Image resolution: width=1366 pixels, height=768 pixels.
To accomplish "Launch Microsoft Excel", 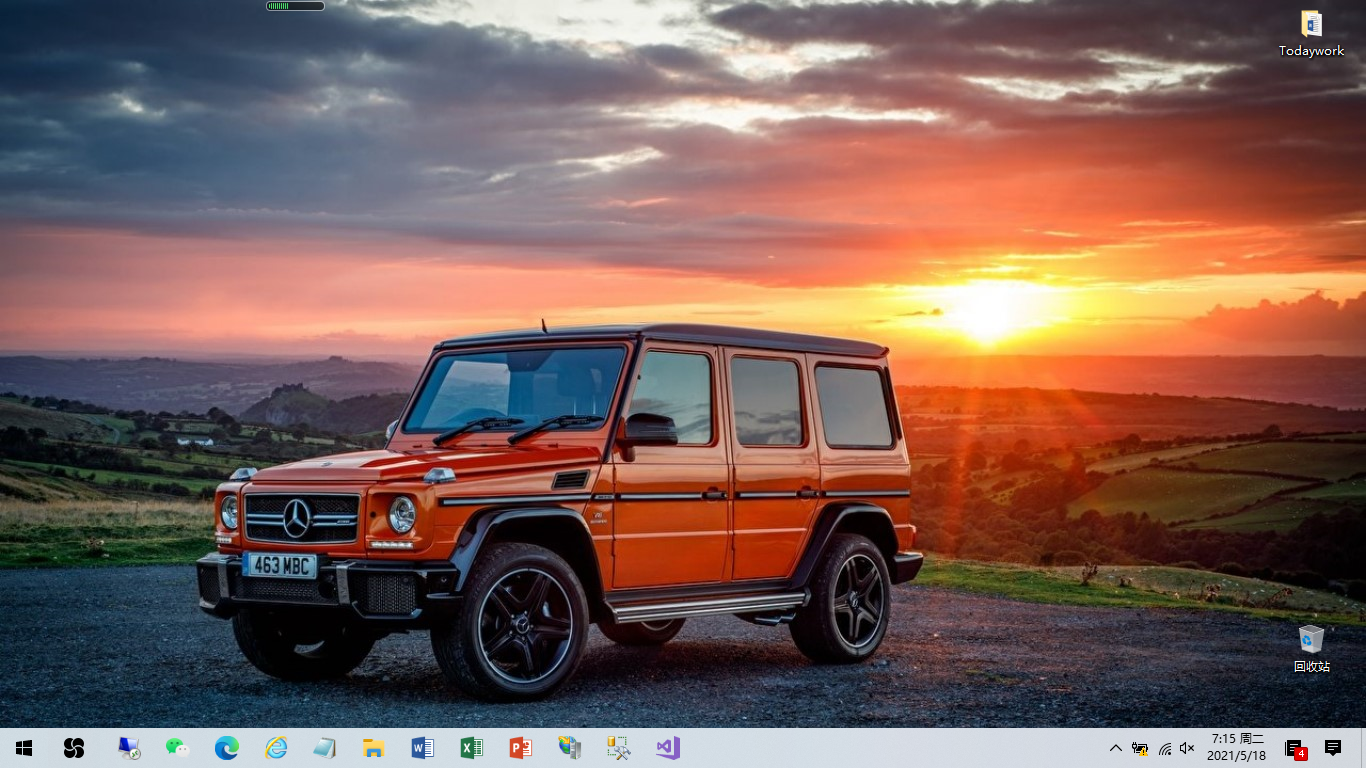I will pyautogui.click(x=472, y=748).
